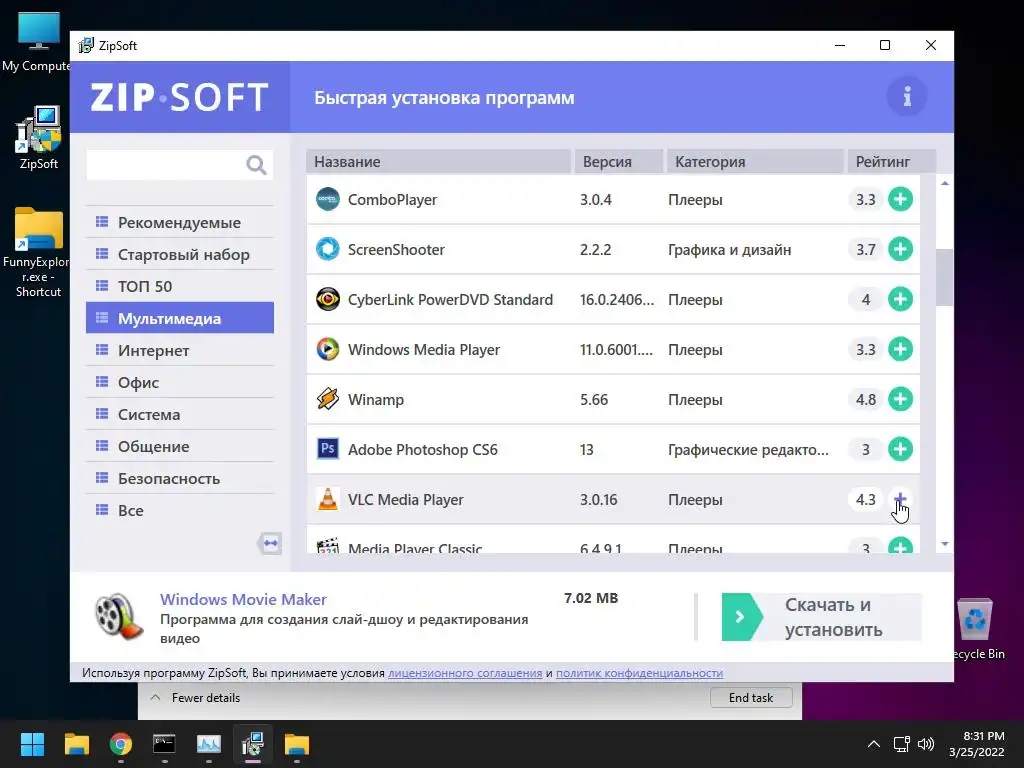The width and height of the screenshot is (1024, 768).
Task: Open the info button in header
Action: (906, 97)
